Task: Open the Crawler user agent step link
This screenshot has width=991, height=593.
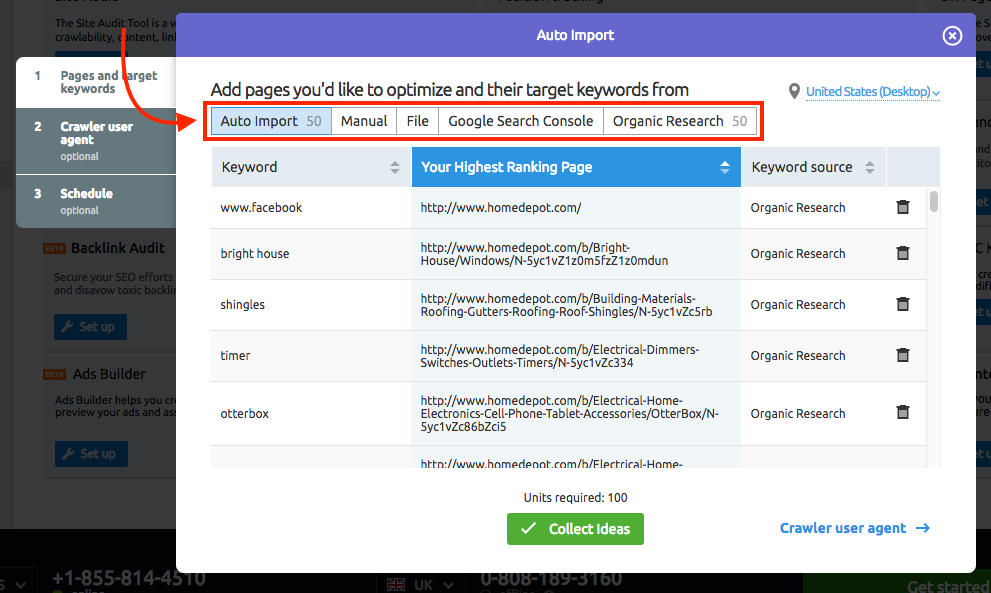Action: pyautogui.click(x=844, y=528)
